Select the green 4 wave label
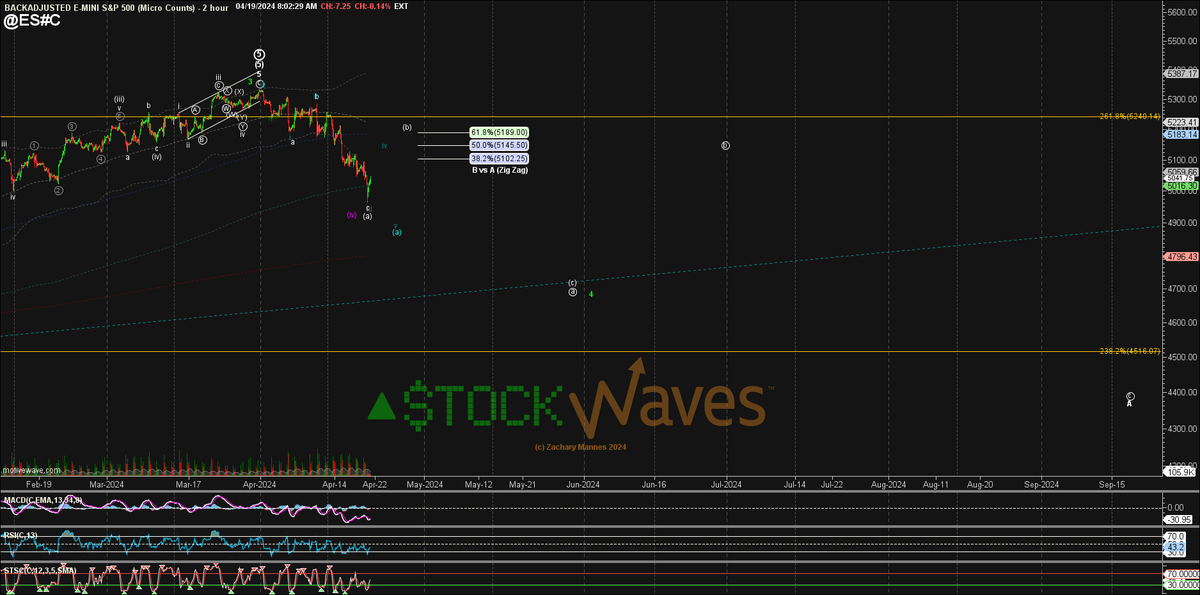 pos(591,294)
